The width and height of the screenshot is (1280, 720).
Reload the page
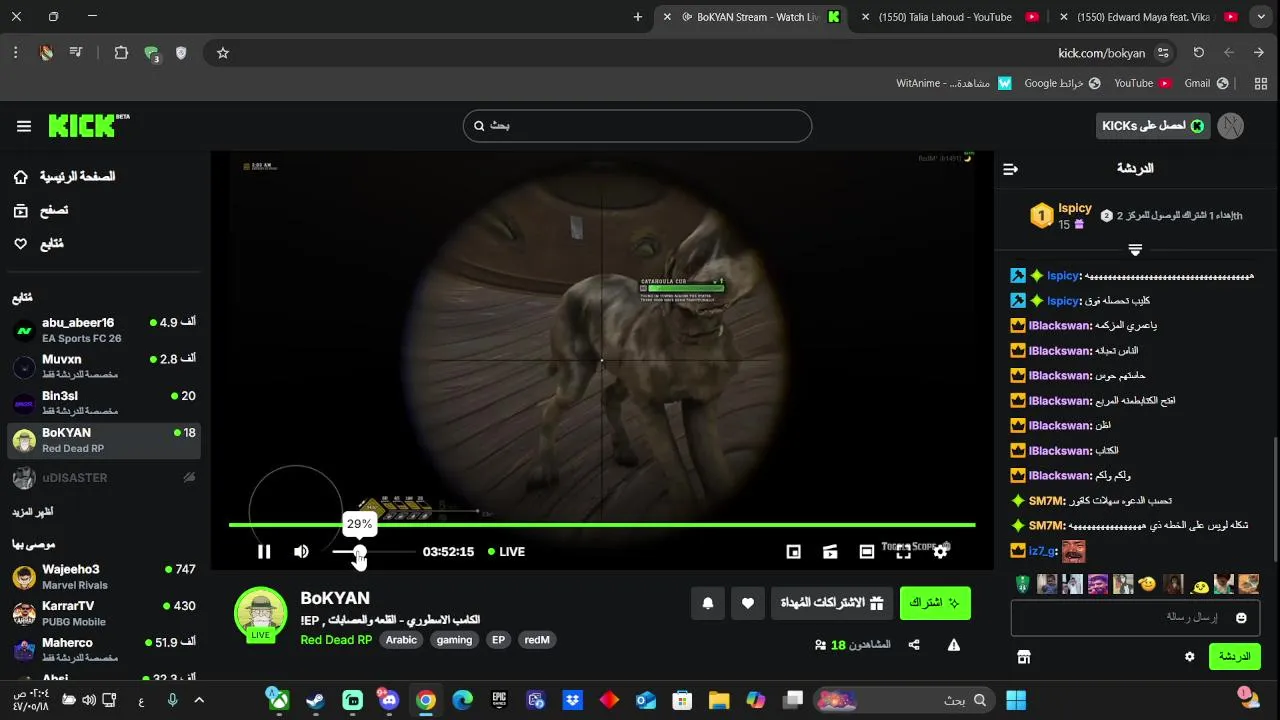click(1199, 53)
